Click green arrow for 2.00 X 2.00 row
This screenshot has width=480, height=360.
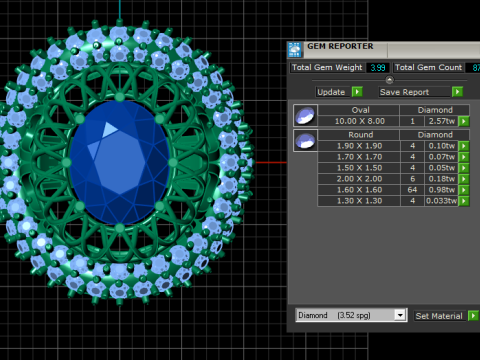click(464, 179)
